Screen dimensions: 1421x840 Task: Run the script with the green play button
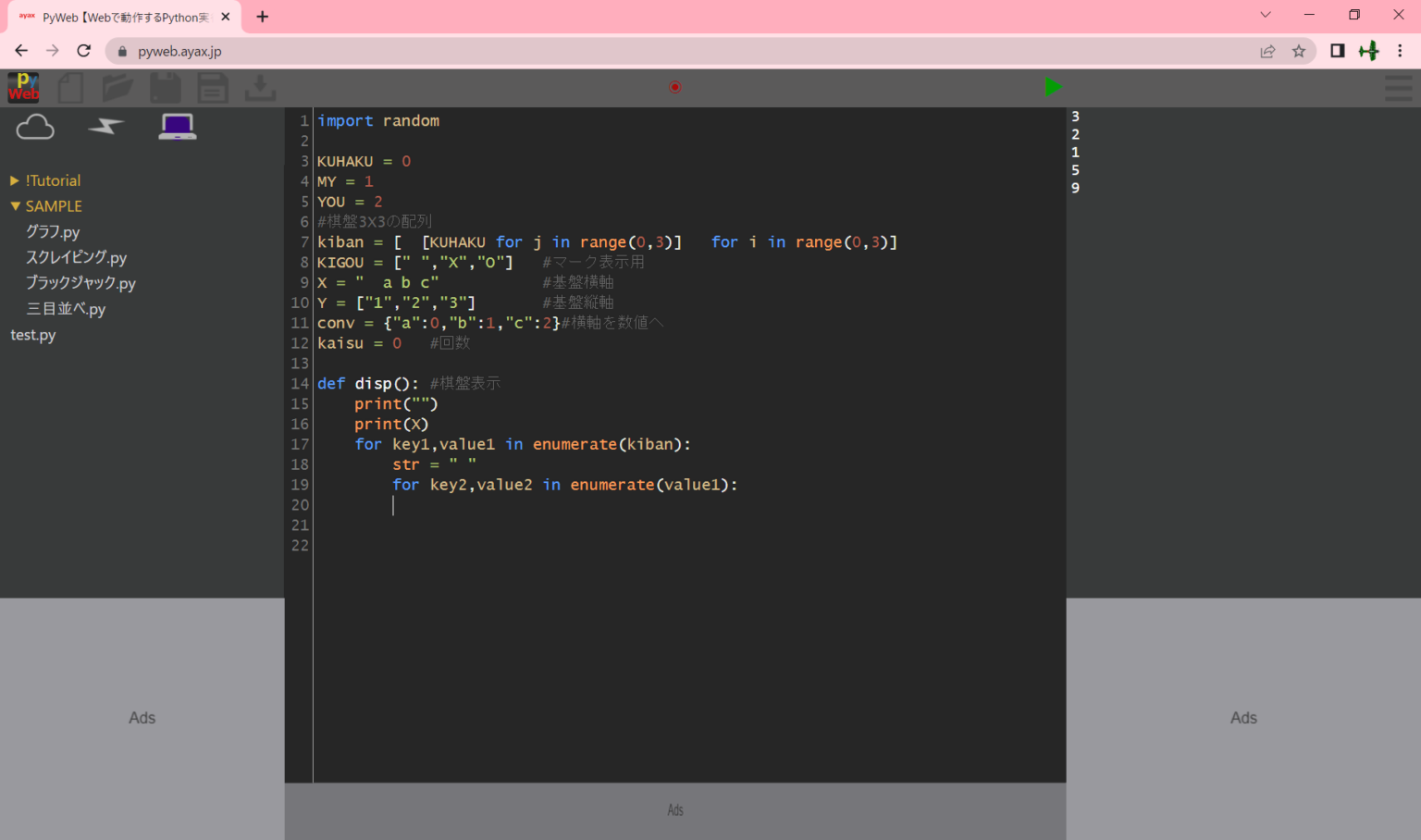1053,86
